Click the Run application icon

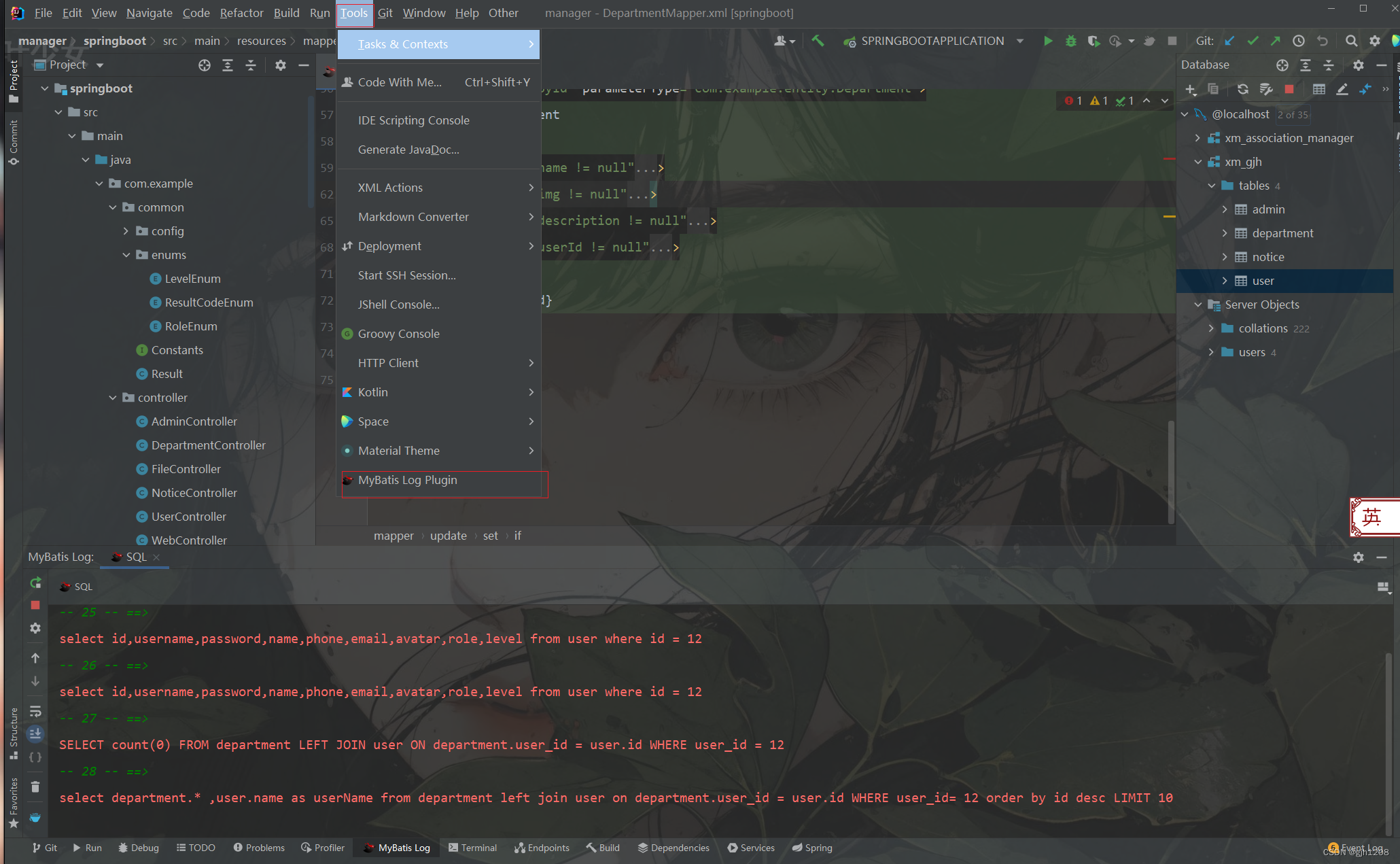tap(1046, 41)
